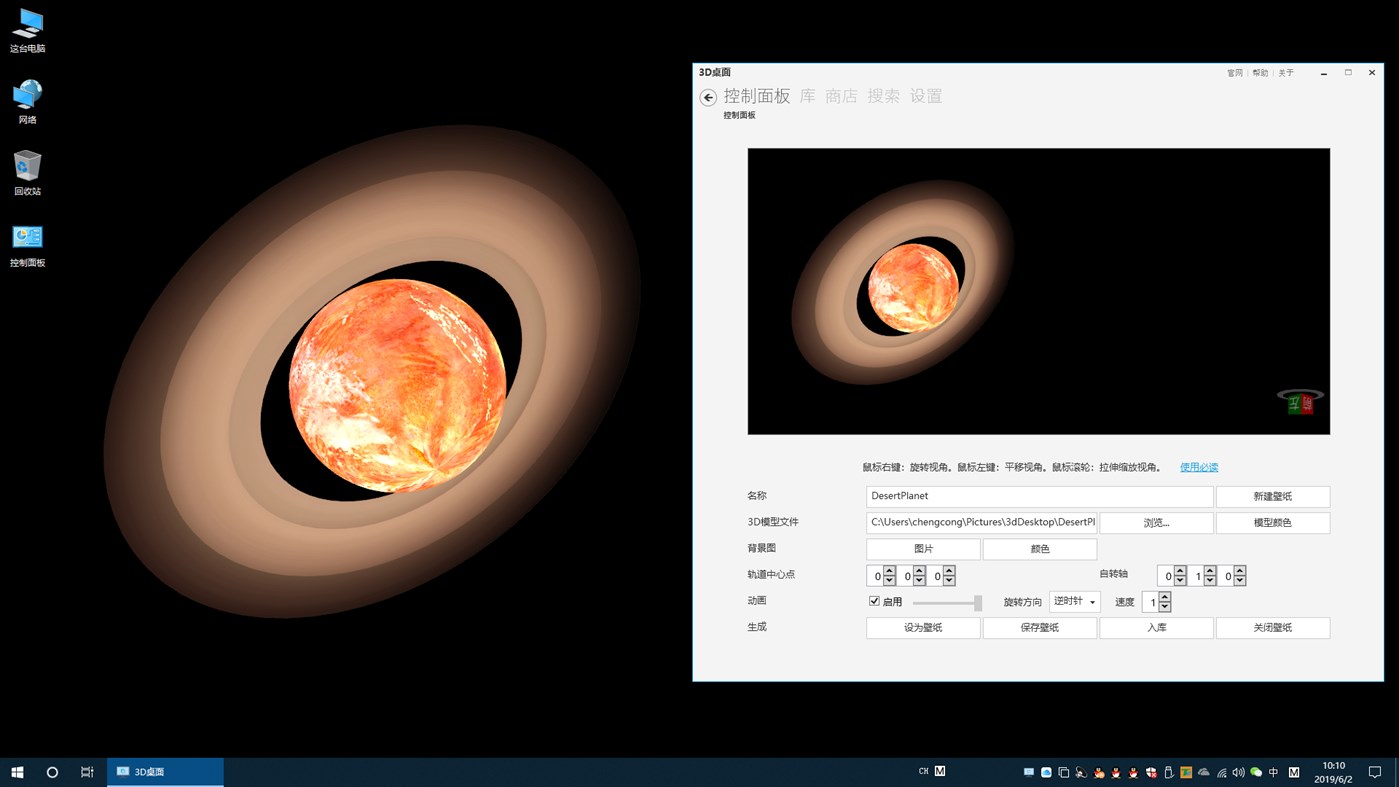Toggle the 启用 animation checkbox
The image size is (1399, 787).
coord(874,600)
